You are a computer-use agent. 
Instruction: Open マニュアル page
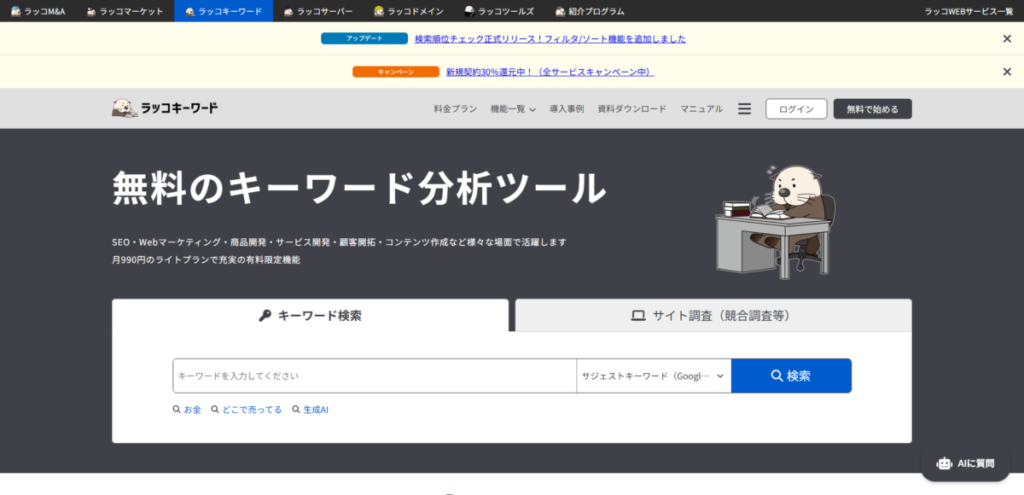[x=701, y=109]
